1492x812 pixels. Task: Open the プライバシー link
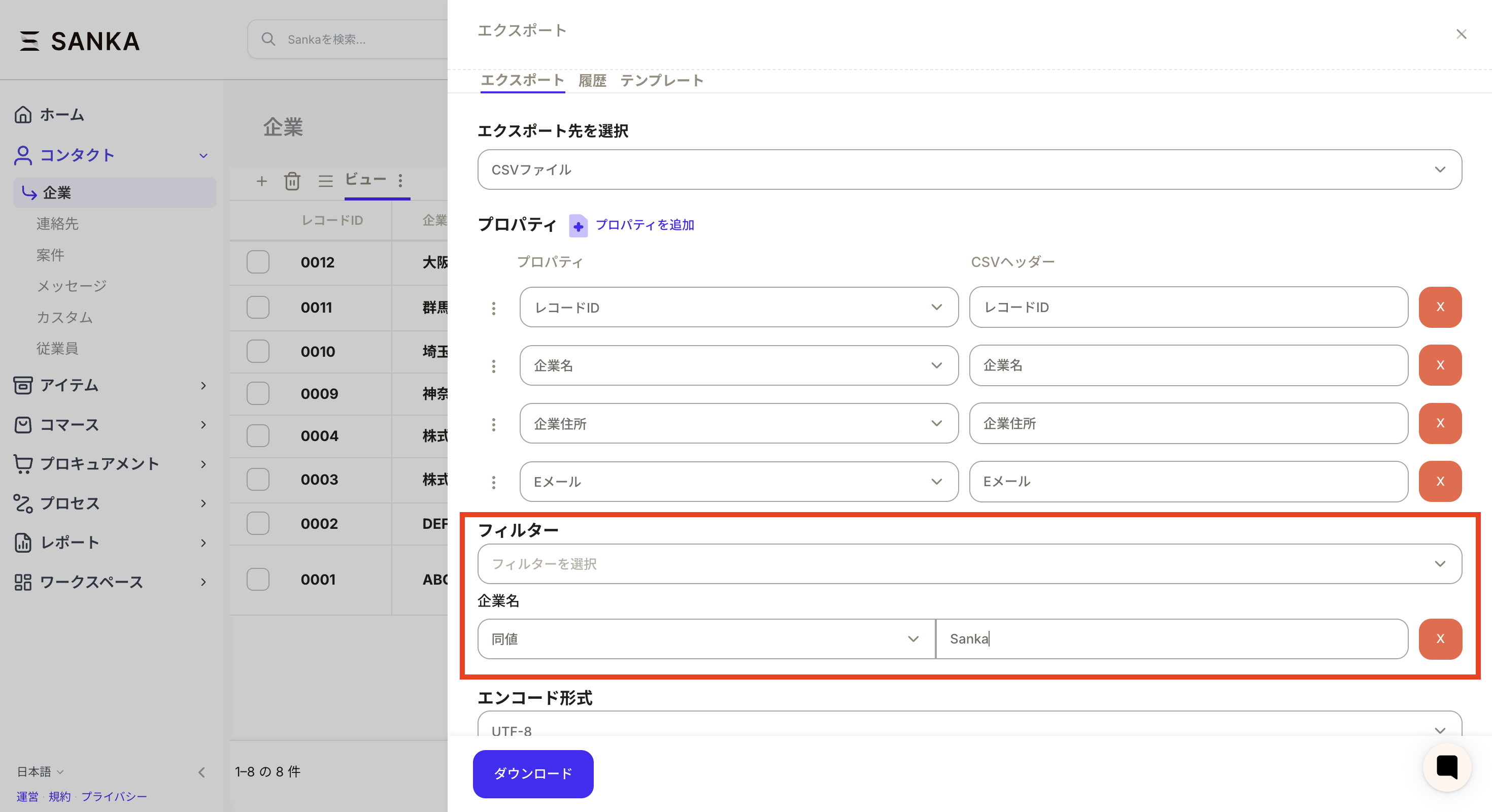(114, 796)
